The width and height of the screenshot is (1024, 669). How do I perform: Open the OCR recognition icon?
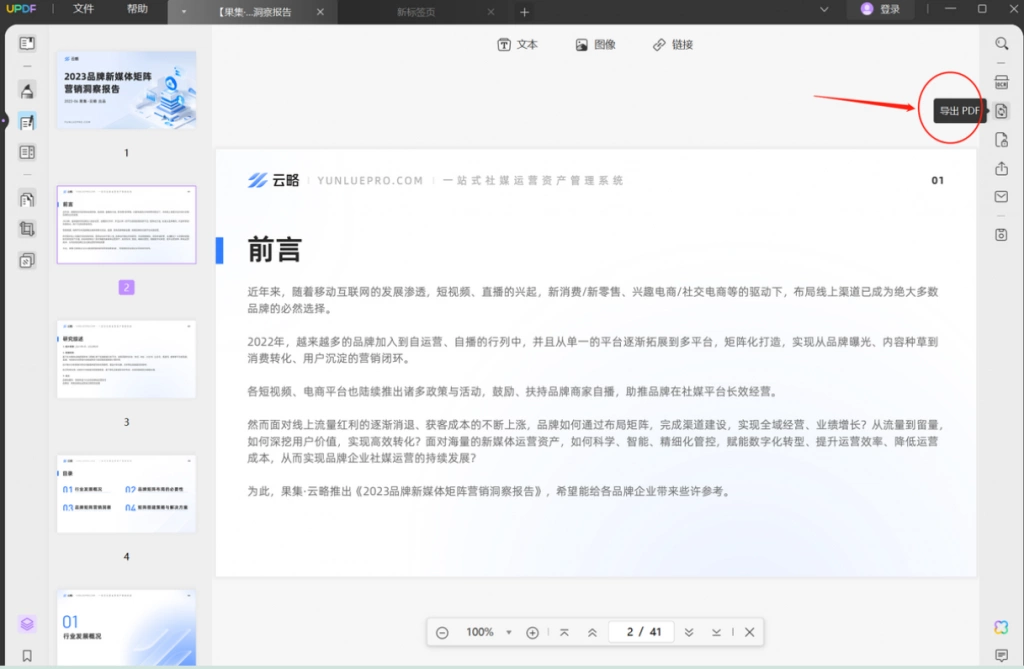click(x=1001, y=82)
